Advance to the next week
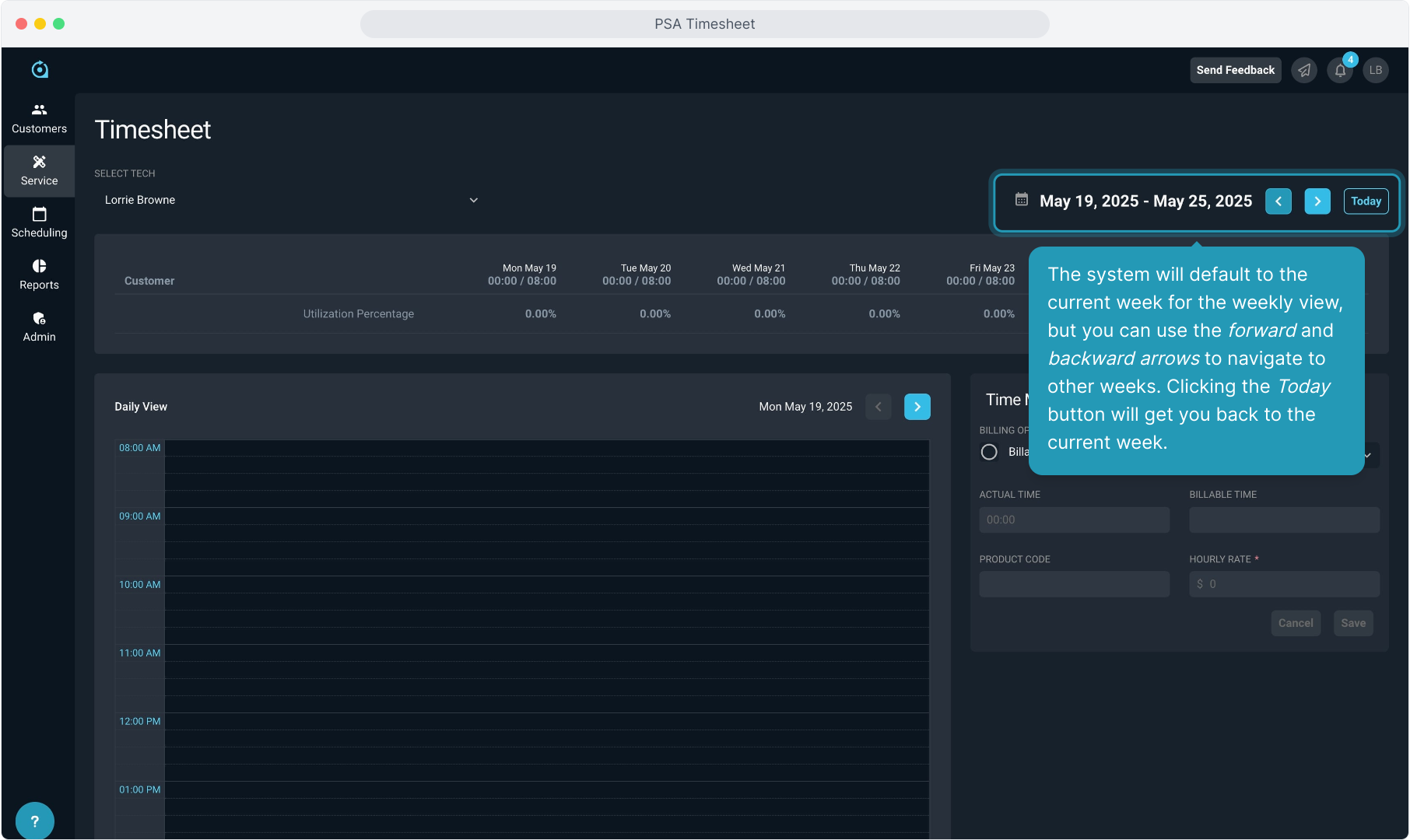This screenshot has height=840, width=1410. [1317, 201]
